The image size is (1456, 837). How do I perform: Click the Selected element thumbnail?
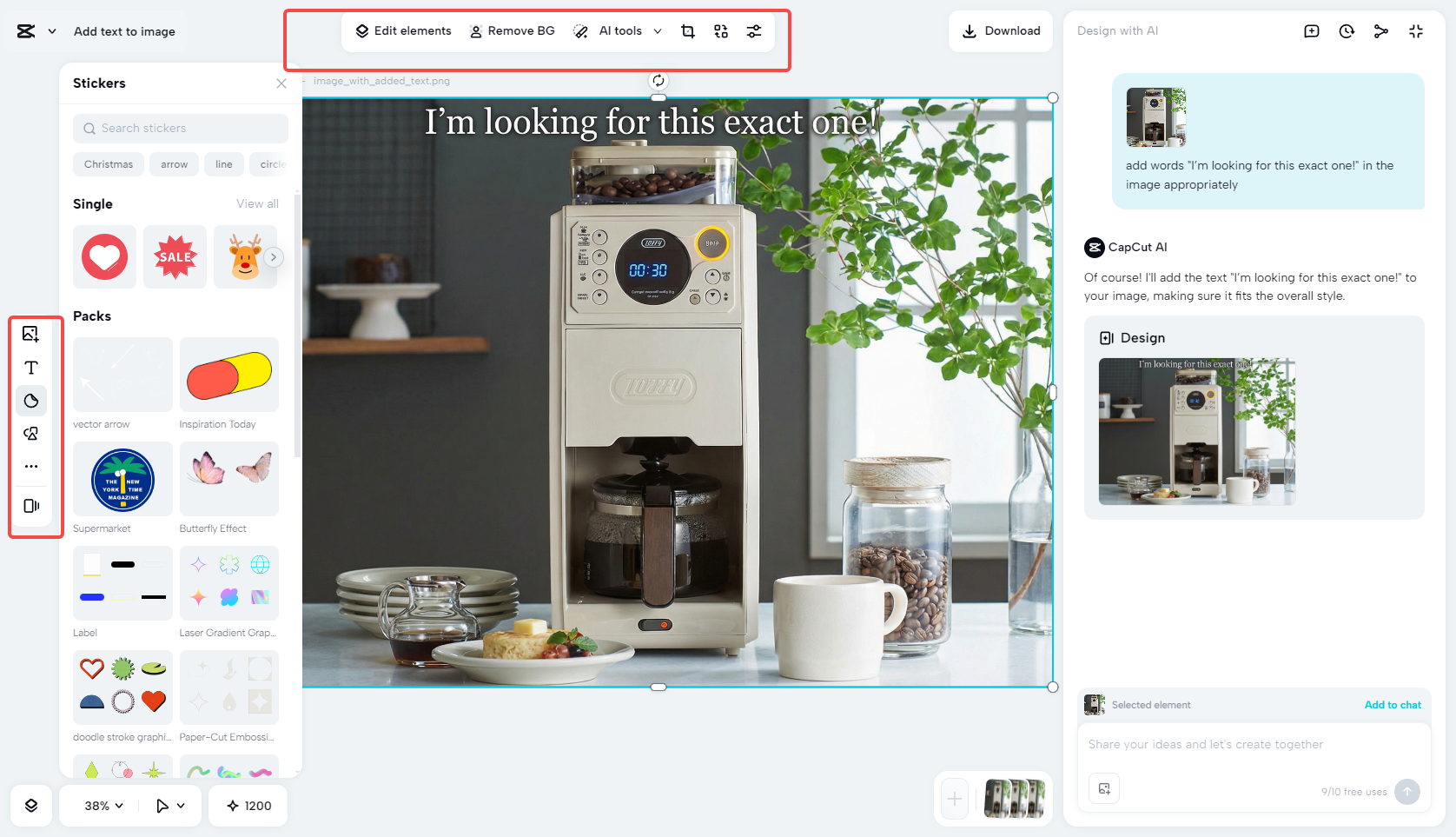(x=1095, y=705)
